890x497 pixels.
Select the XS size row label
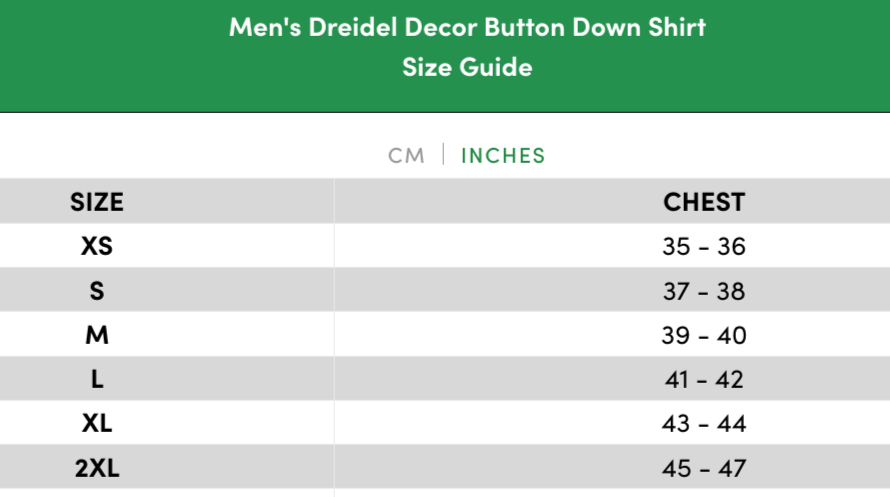tap(97, 246)
